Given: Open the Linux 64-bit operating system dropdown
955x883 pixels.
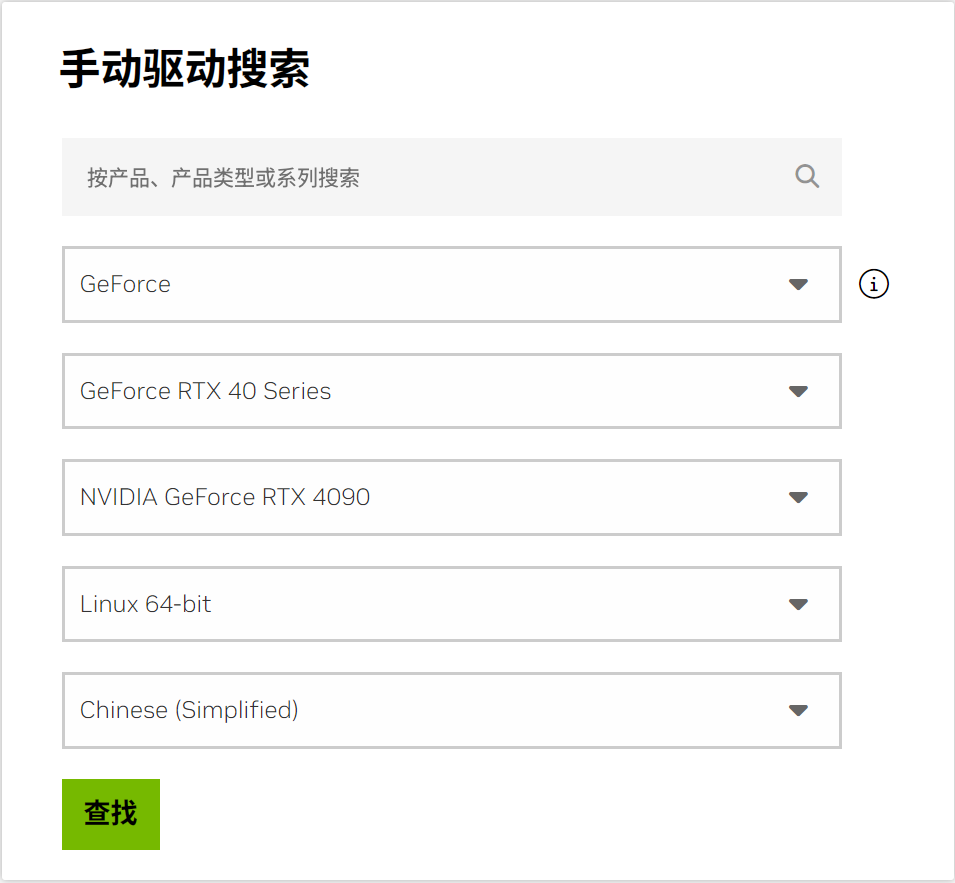Looking at the screenshot, I should click(450, 604).
